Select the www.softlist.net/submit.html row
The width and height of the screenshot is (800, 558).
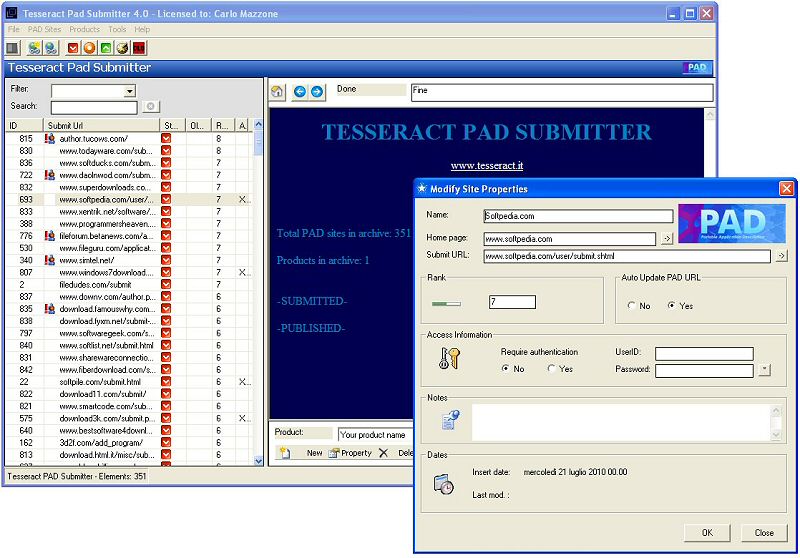(129, 345)
